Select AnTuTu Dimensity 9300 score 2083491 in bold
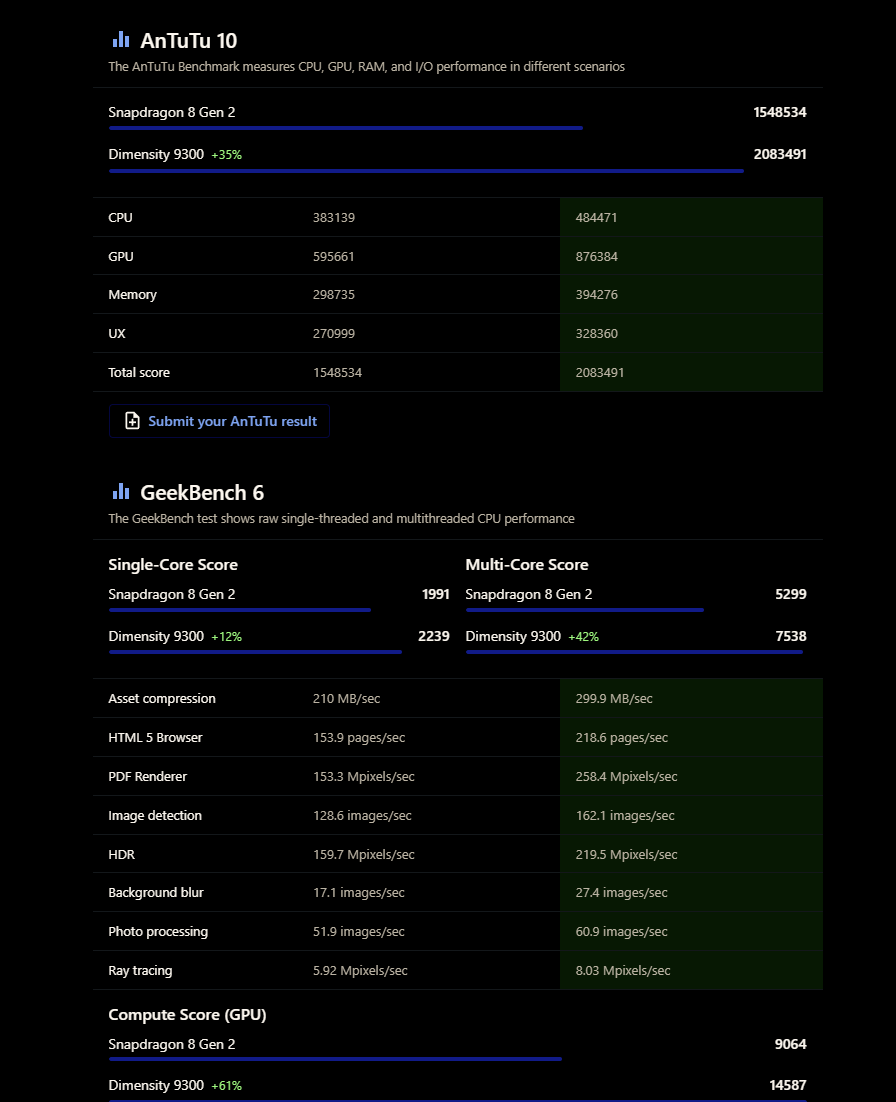 [780, 154]
